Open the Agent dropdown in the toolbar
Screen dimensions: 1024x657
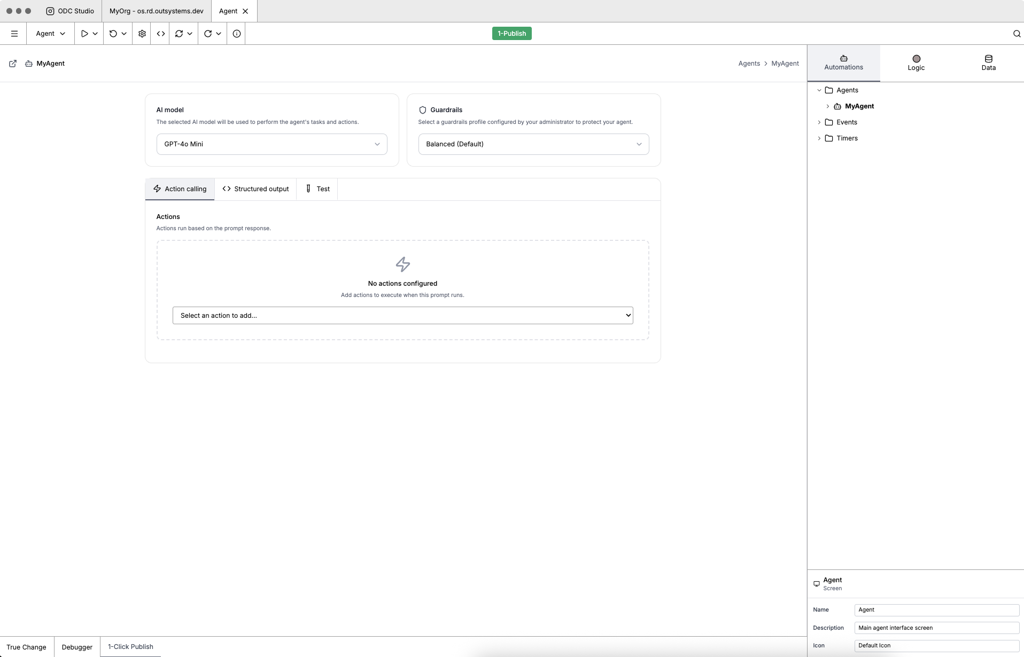(x=50, y=33)
